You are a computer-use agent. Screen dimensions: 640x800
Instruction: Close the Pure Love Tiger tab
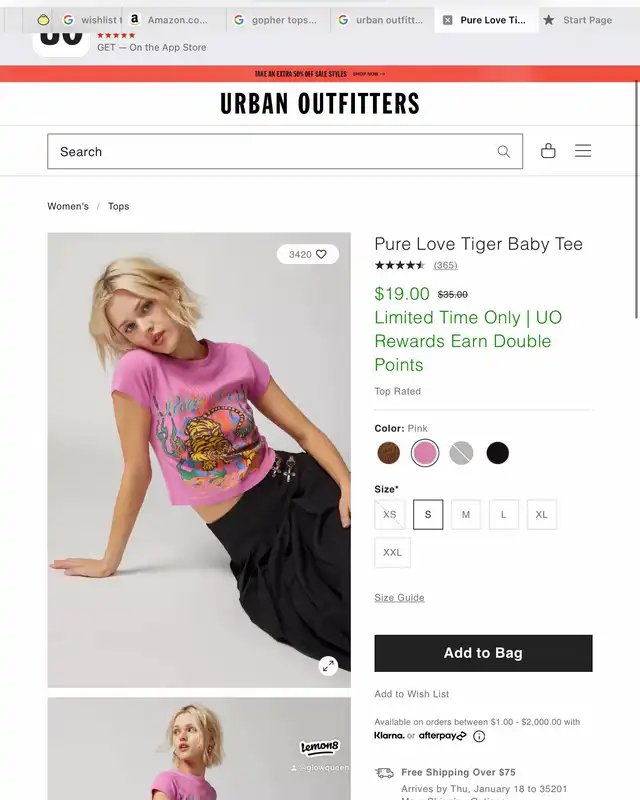448,20
